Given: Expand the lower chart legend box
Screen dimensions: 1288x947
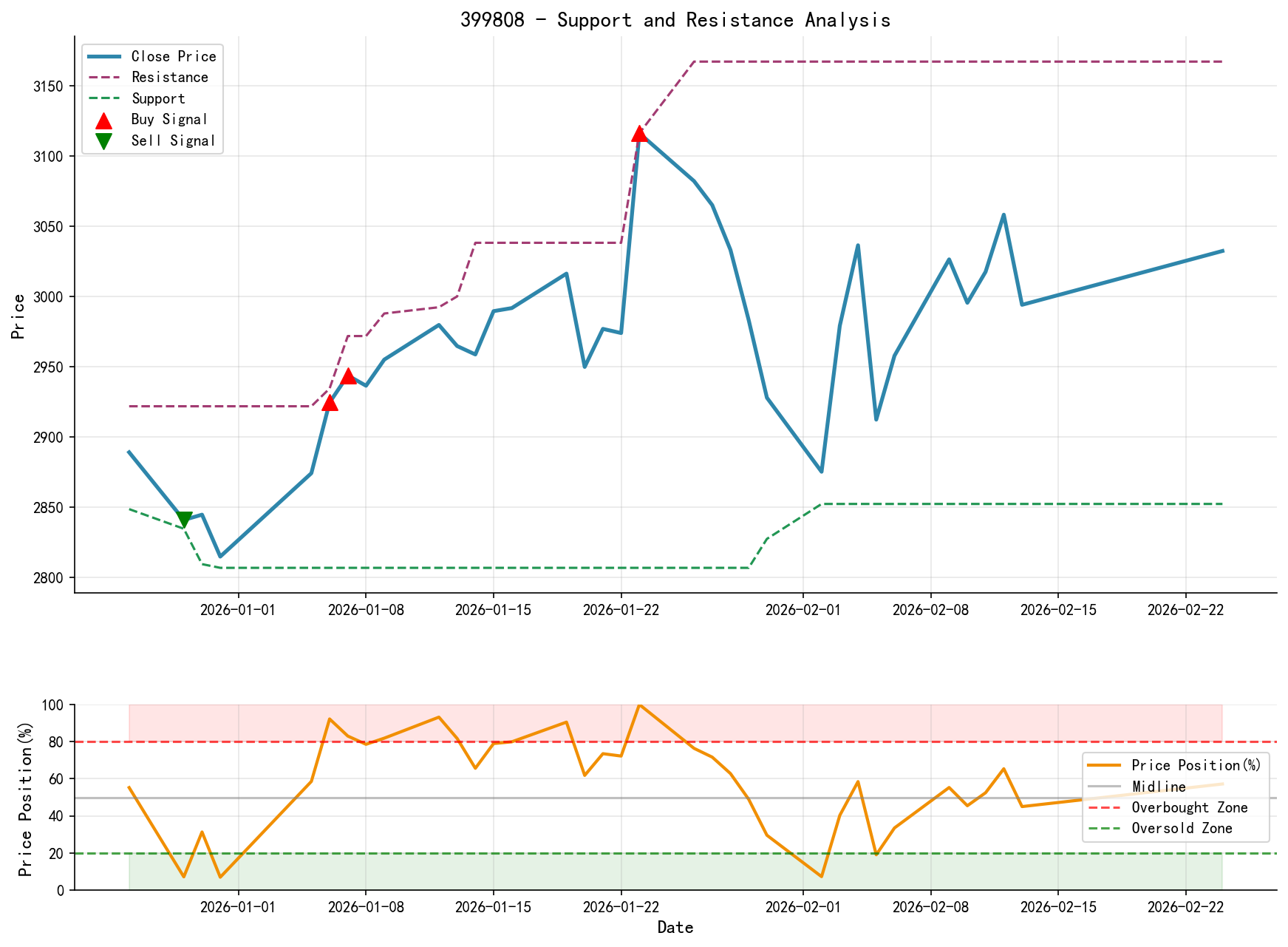Looking at the screenshot, I should (x=1175, y=797).
